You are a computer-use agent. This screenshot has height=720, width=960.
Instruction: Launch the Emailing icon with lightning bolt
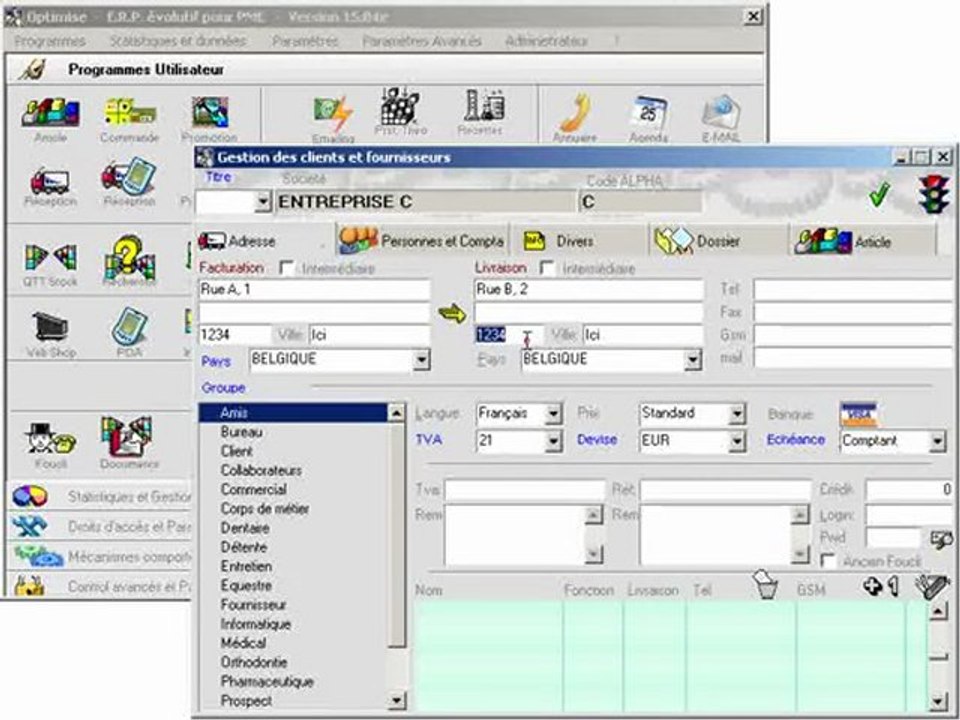(333, 119)
